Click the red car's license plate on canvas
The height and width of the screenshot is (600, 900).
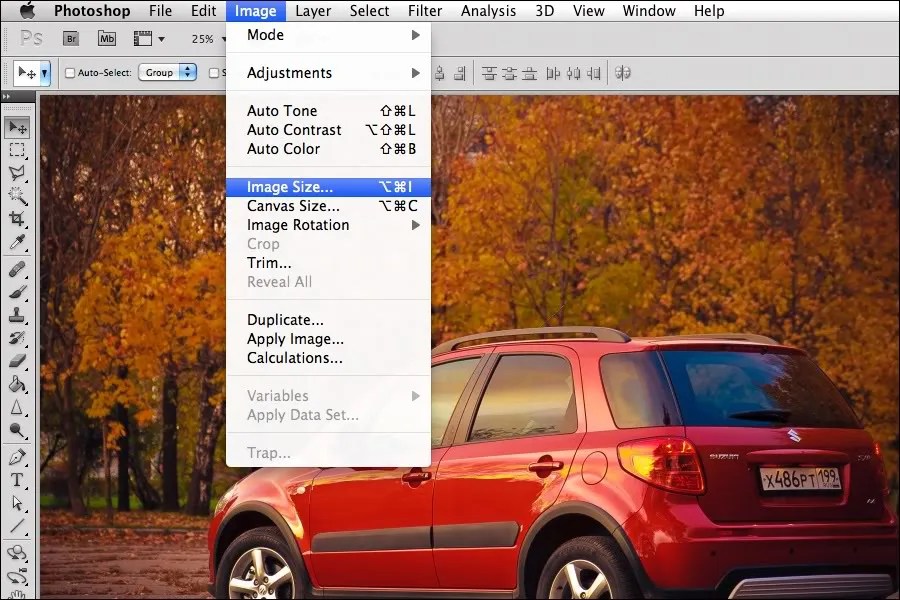point(800,478)
